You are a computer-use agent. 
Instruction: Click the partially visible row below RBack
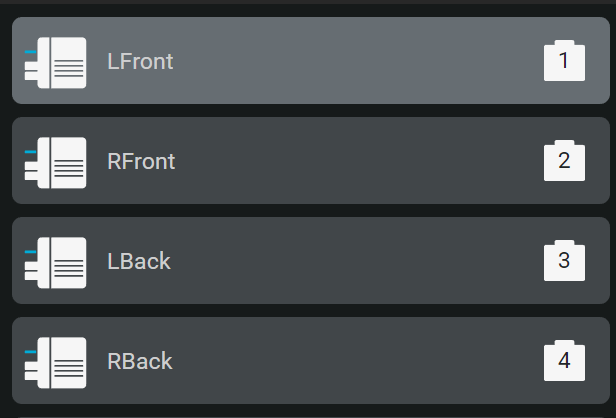pos(311,417)
